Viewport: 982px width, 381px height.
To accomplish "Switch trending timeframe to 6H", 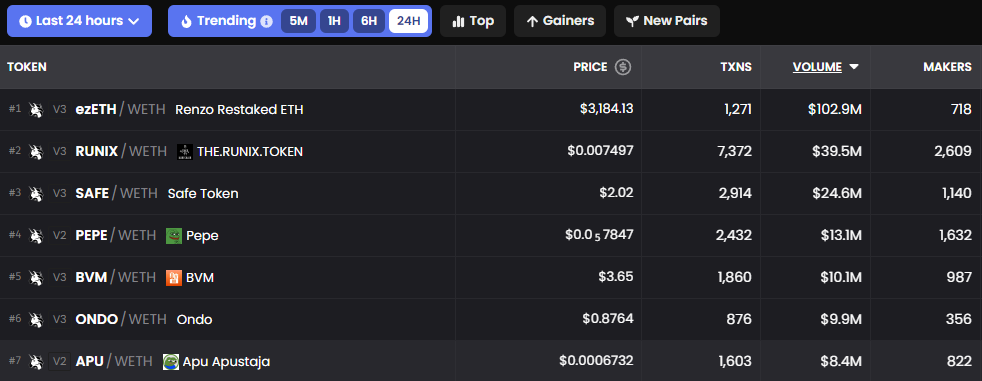I will [x=369, y=21].
